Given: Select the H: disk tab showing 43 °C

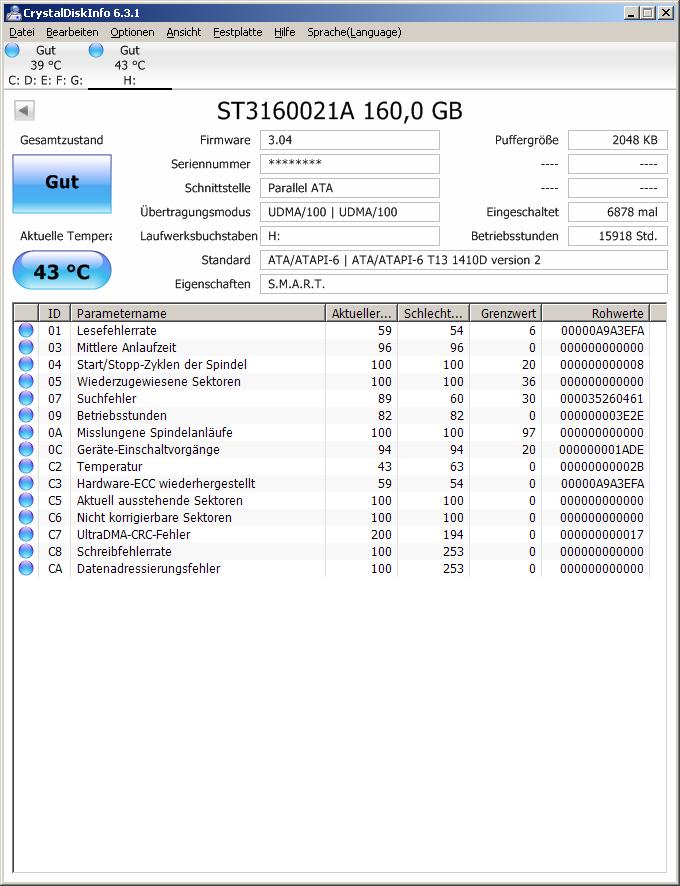Looking at the screenshot, I should tap(129, 65).
